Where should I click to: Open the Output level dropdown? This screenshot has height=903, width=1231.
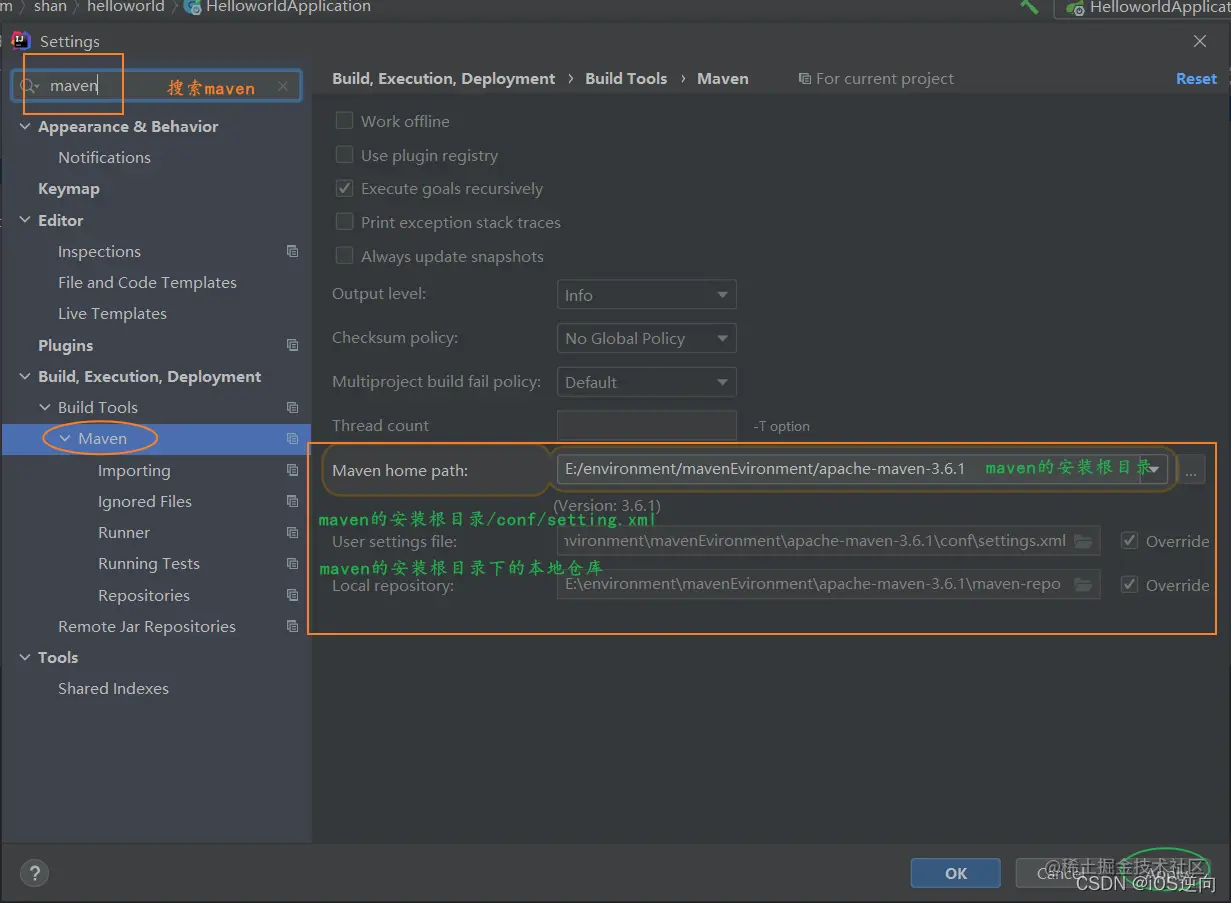point(646,295)
